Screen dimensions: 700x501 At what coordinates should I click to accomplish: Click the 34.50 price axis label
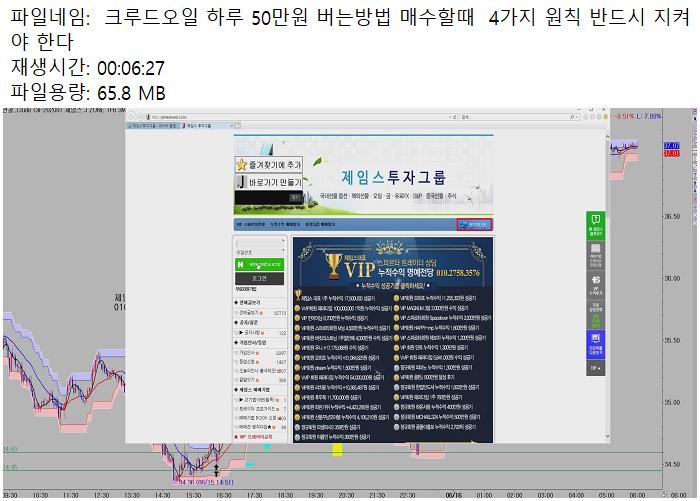click(672, 465)
